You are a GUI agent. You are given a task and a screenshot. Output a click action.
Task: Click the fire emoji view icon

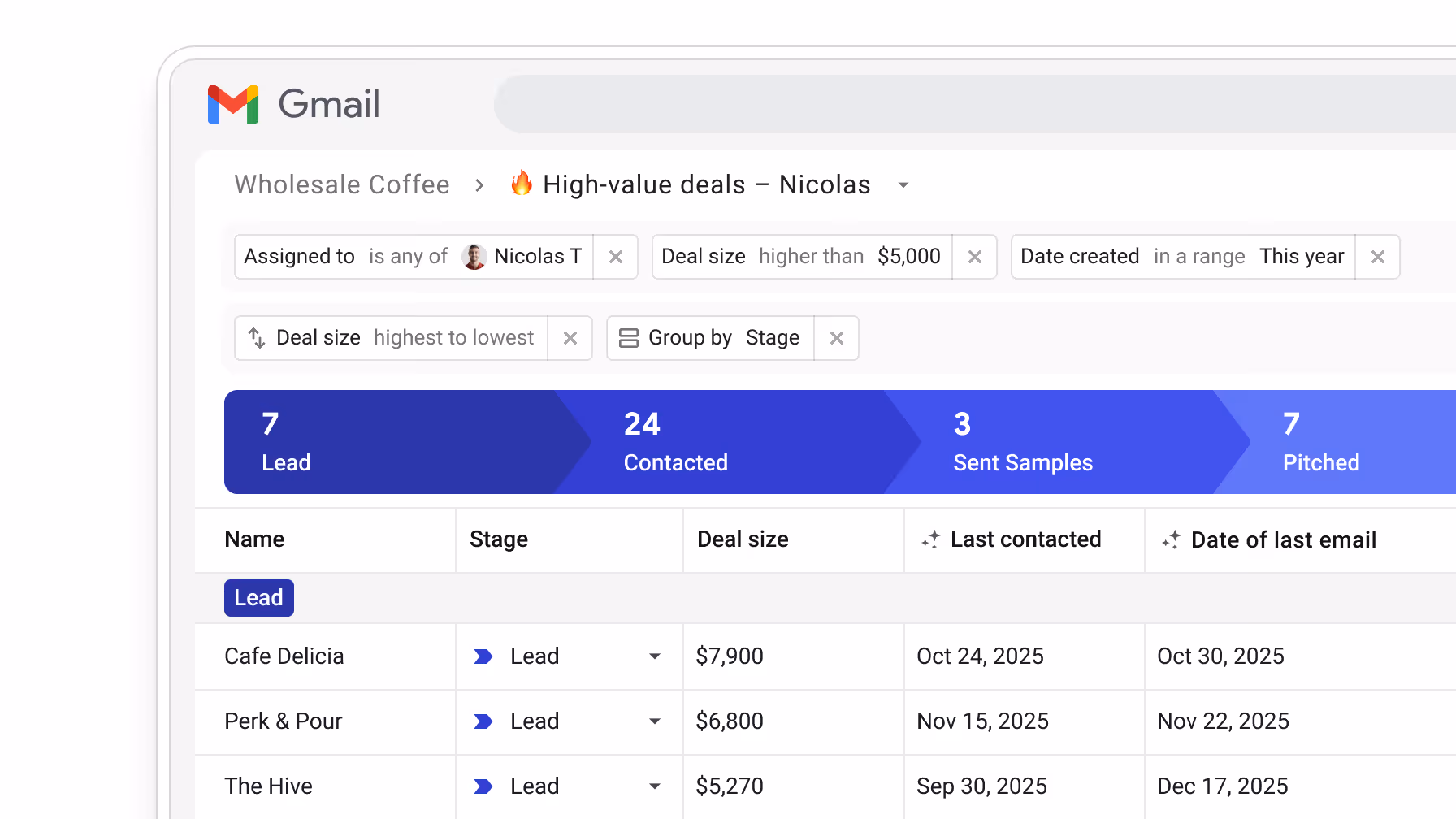pyautogui.click(x=522, y=183)
